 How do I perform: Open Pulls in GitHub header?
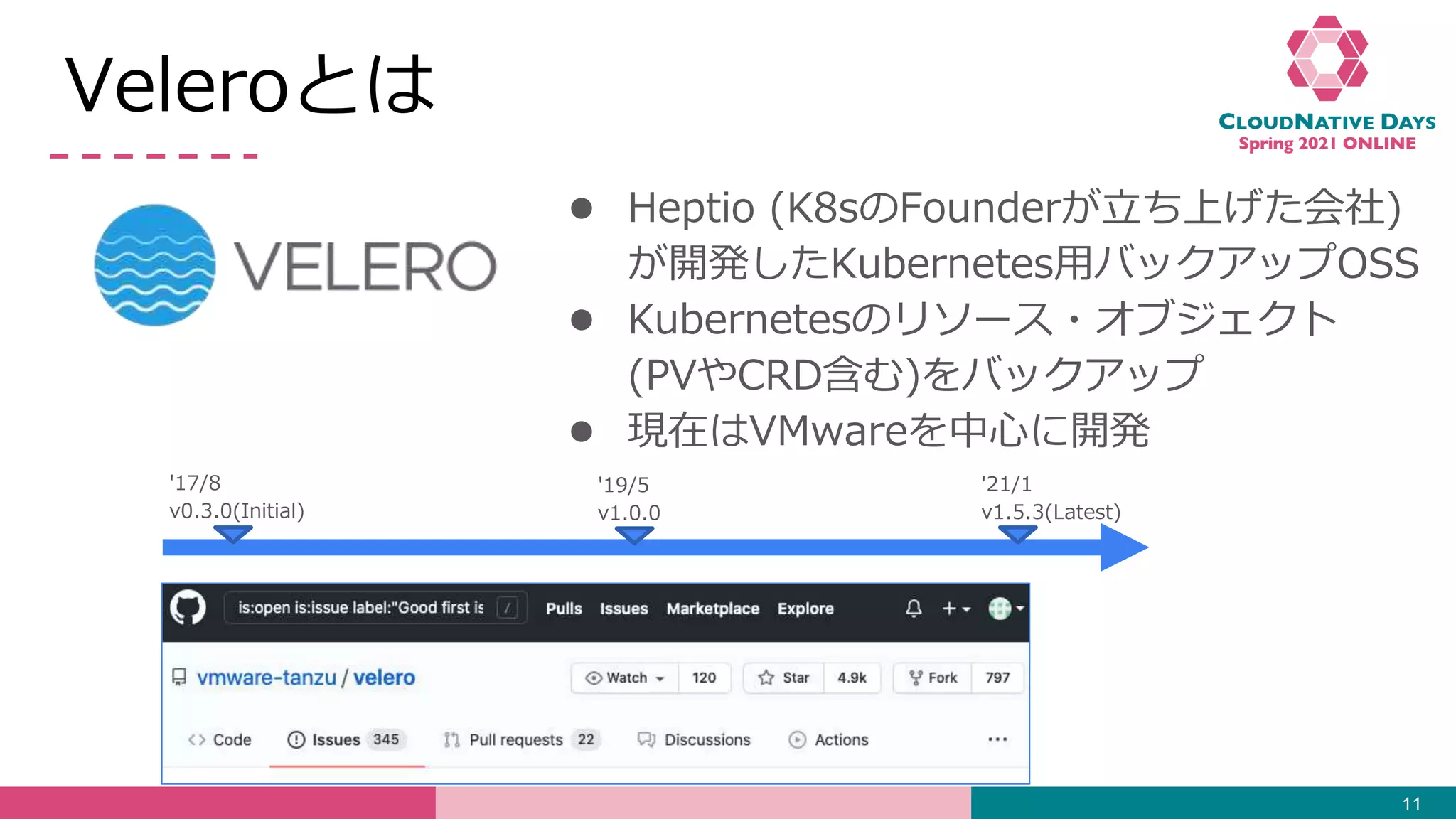(564, 609)
